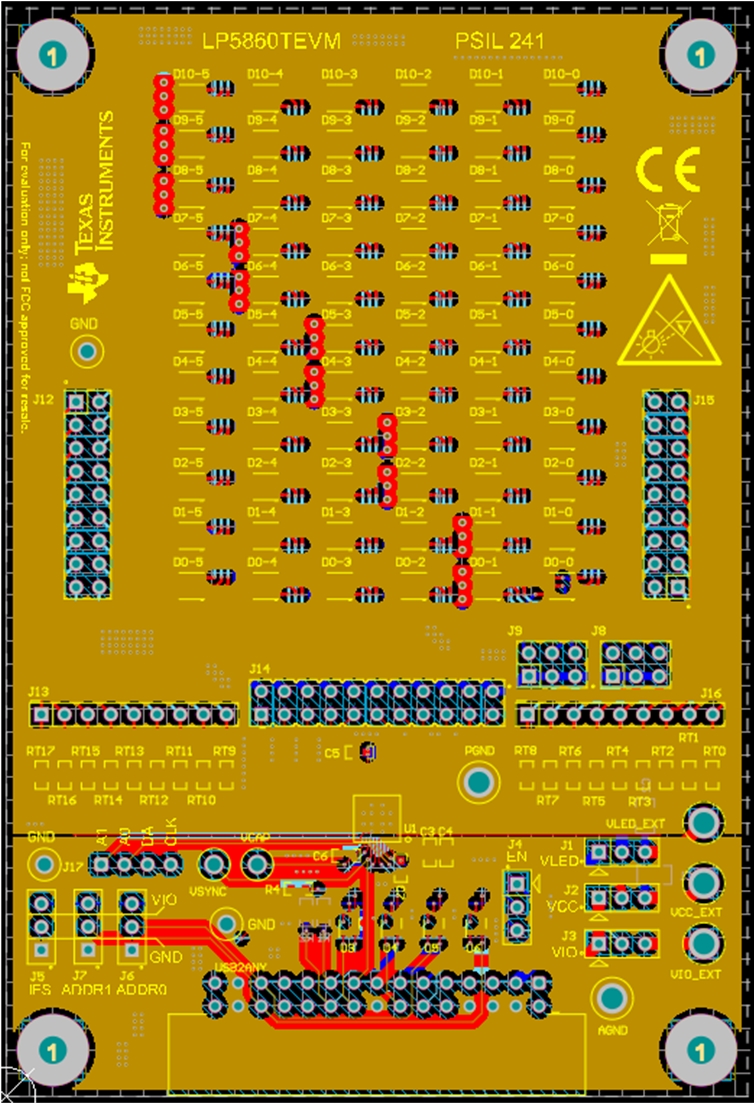Select the J4 EN jumper header
This screenshot has width=755, height=1104.
[x=517, y=907]
